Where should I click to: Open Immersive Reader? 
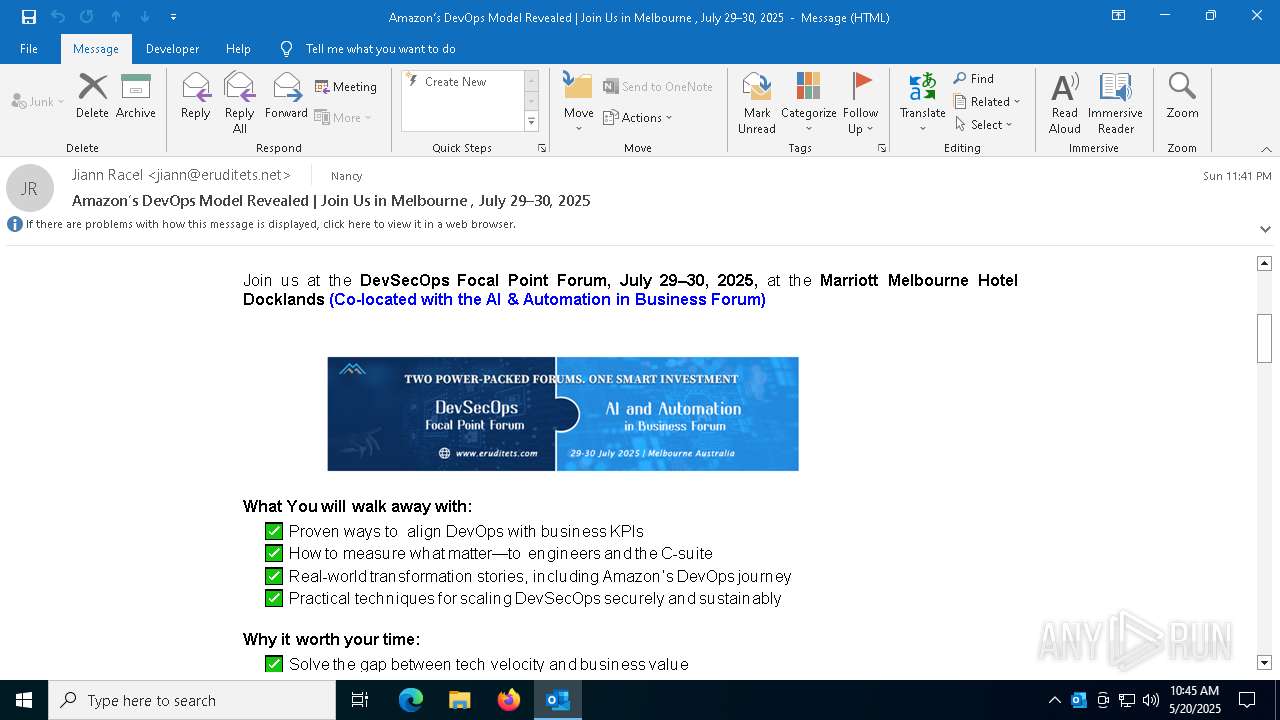[x=1115, y=103]
